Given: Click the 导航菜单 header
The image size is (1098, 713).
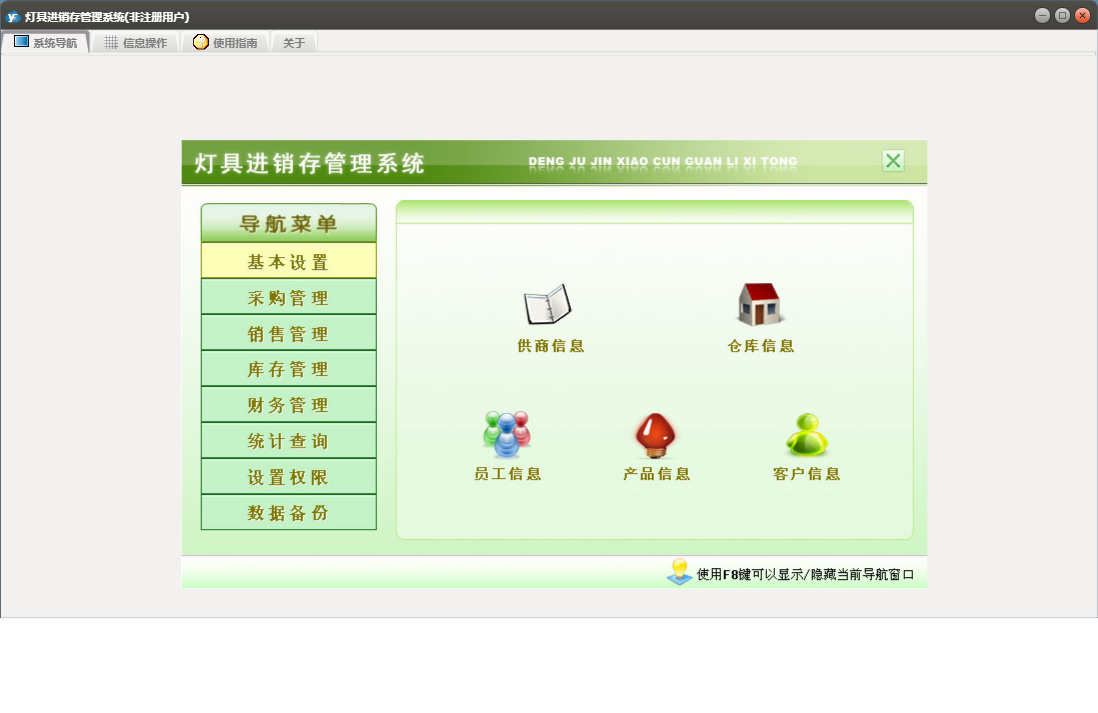Looking at the screenshot, I should (289, 223).
